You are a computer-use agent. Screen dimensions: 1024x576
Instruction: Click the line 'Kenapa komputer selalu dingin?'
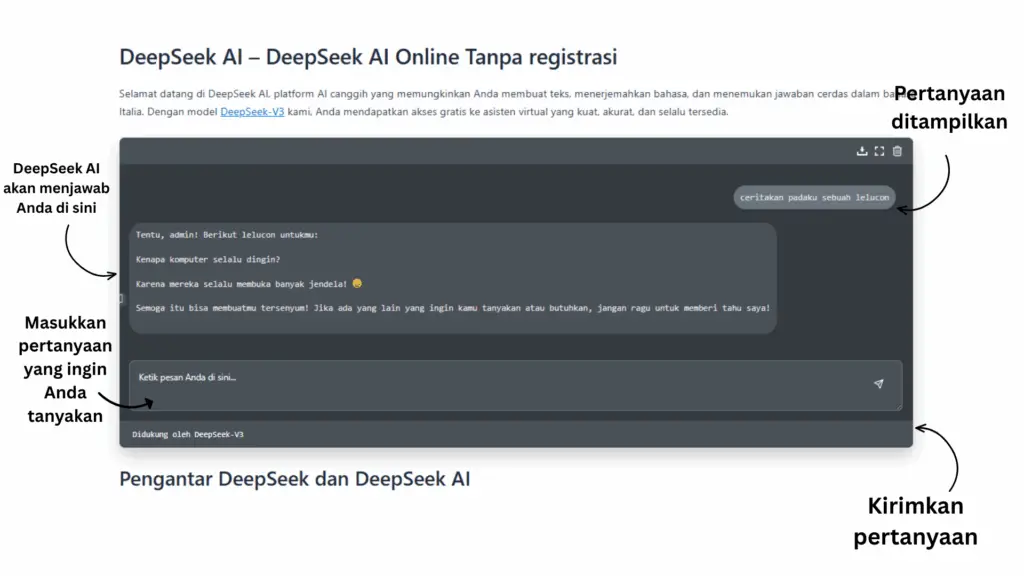(208, 259)
